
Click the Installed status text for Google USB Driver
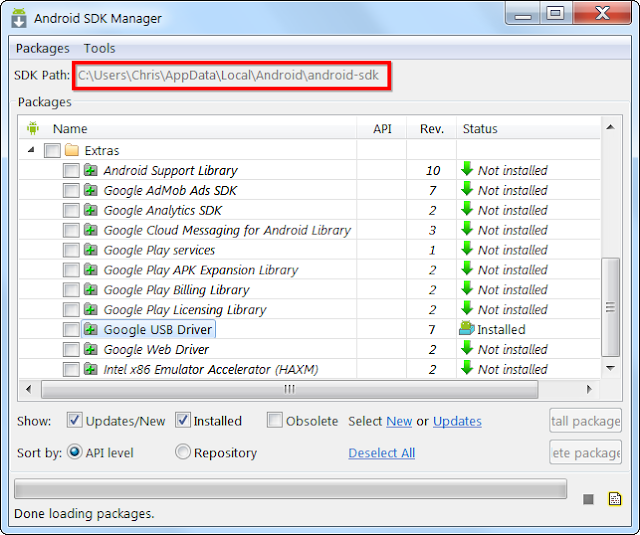501,329
